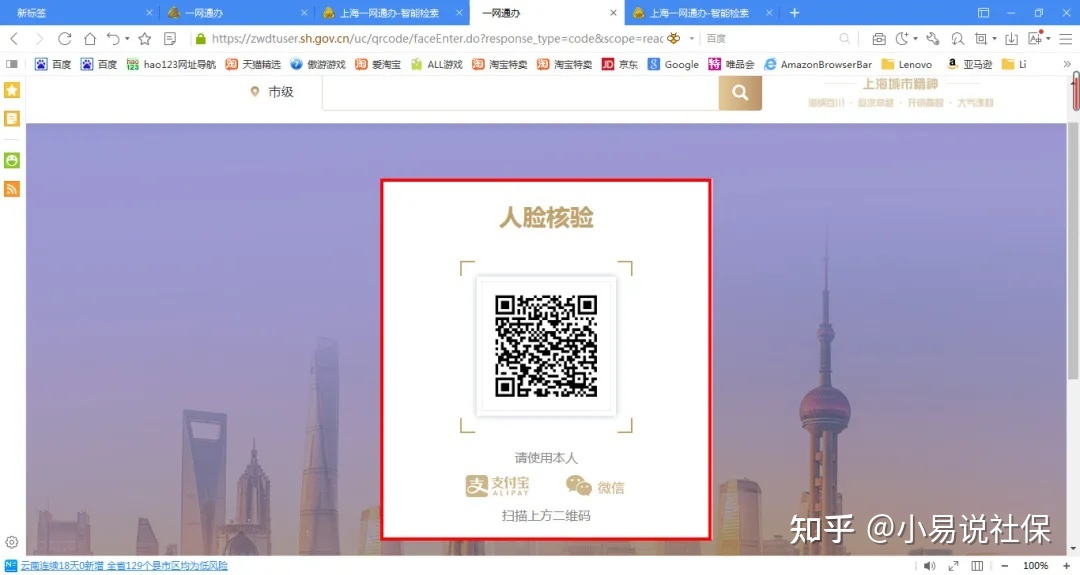Click the bee icon in address bar
1080x575 pixels.
[x=674, y=39]
